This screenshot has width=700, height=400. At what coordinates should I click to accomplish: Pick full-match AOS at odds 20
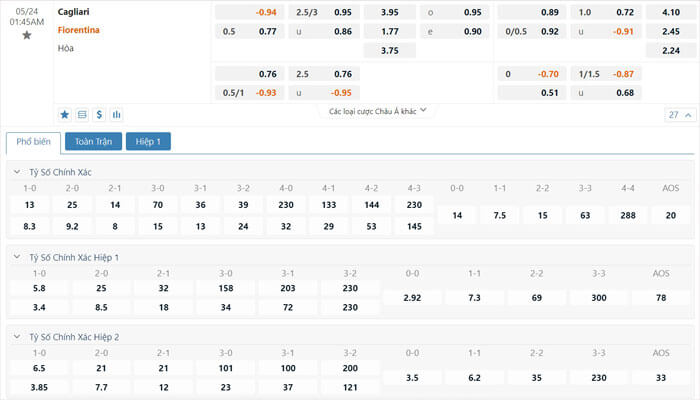point(671,216)
